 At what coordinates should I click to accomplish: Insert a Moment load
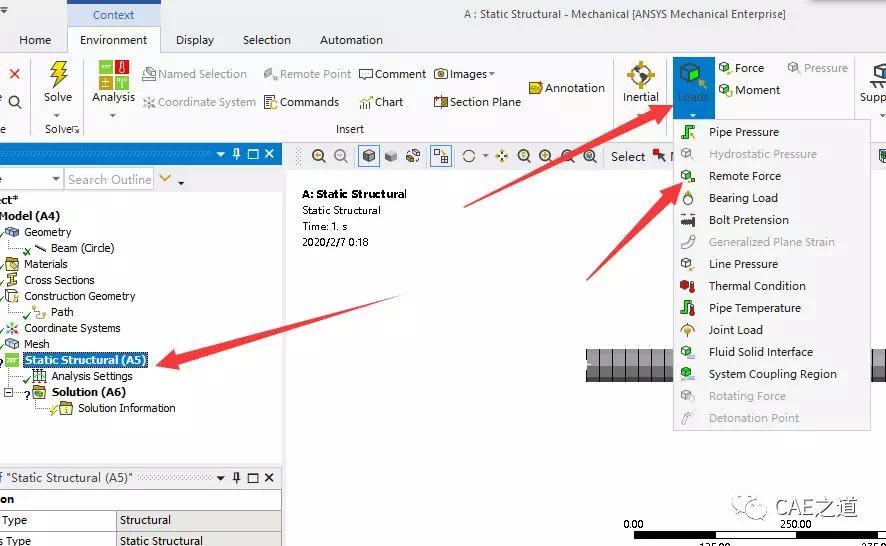pyautogui.click(x=749, y=90)
